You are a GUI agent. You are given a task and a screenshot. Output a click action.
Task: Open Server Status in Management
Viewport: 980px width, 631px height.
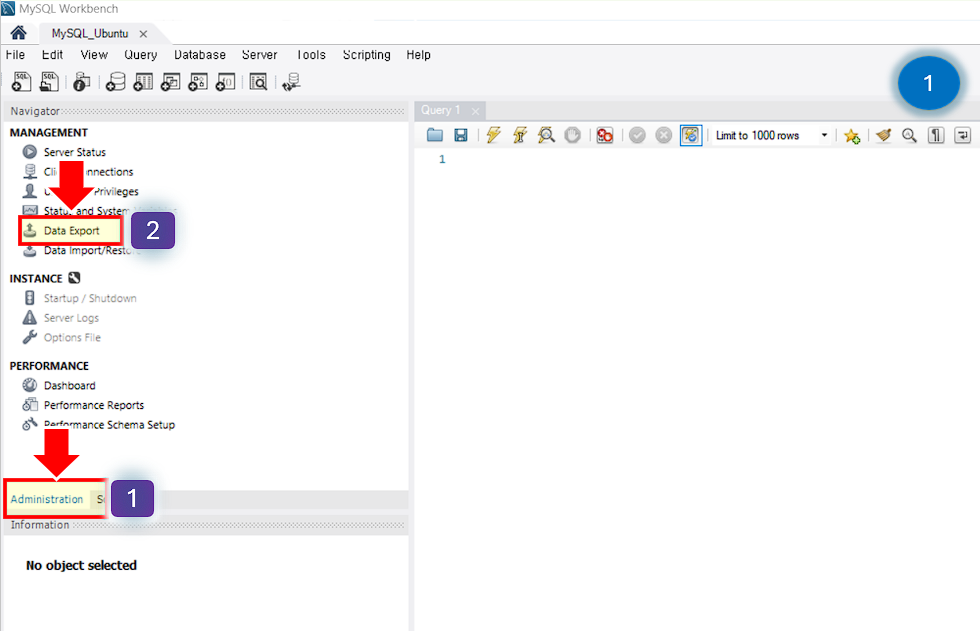[74, 152]
